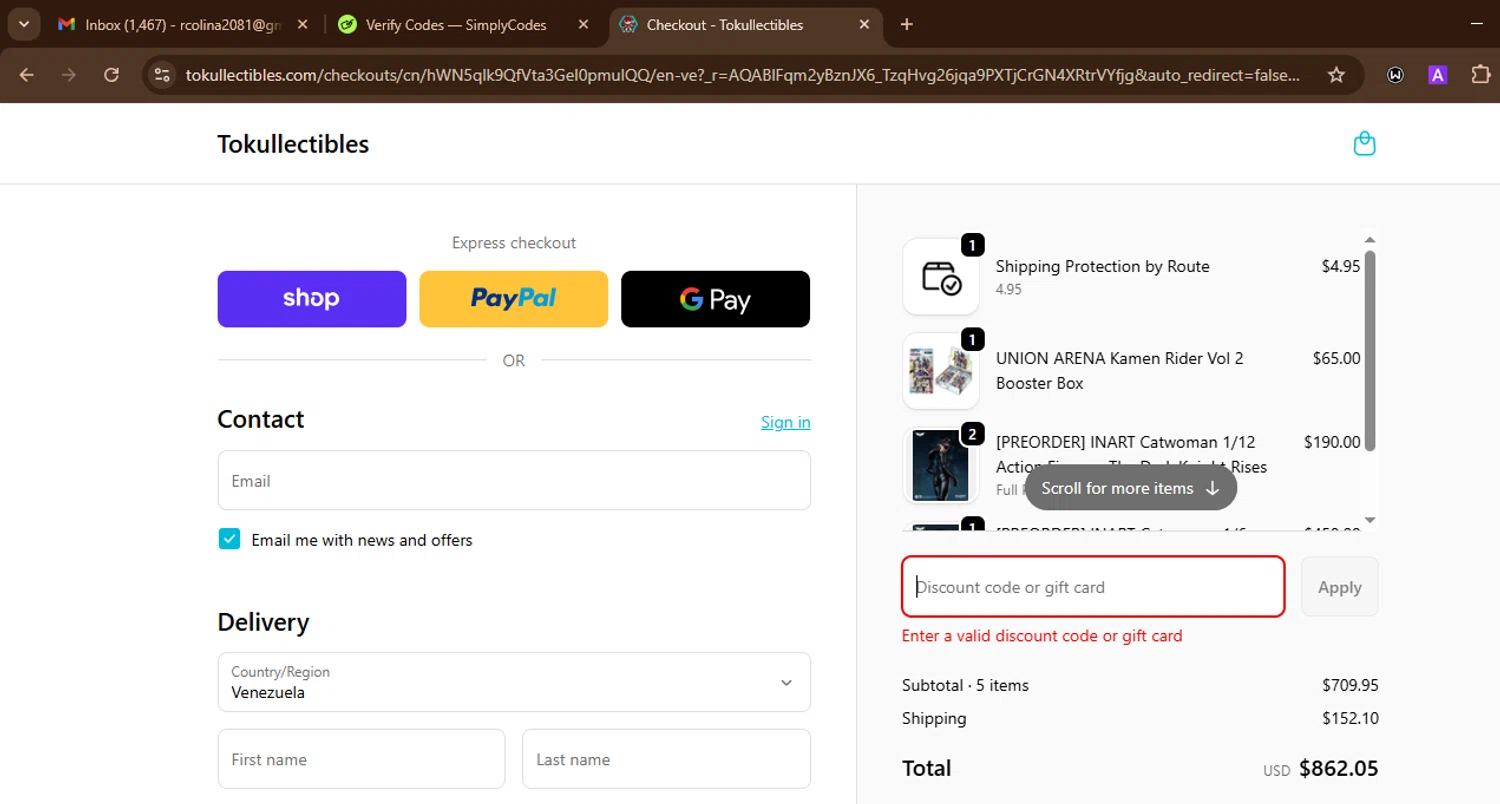The height and width of the screenshot is (804, 1500).
Task: Open the Country/Region dropdown showing Venezuela
Action: [514, 682]
